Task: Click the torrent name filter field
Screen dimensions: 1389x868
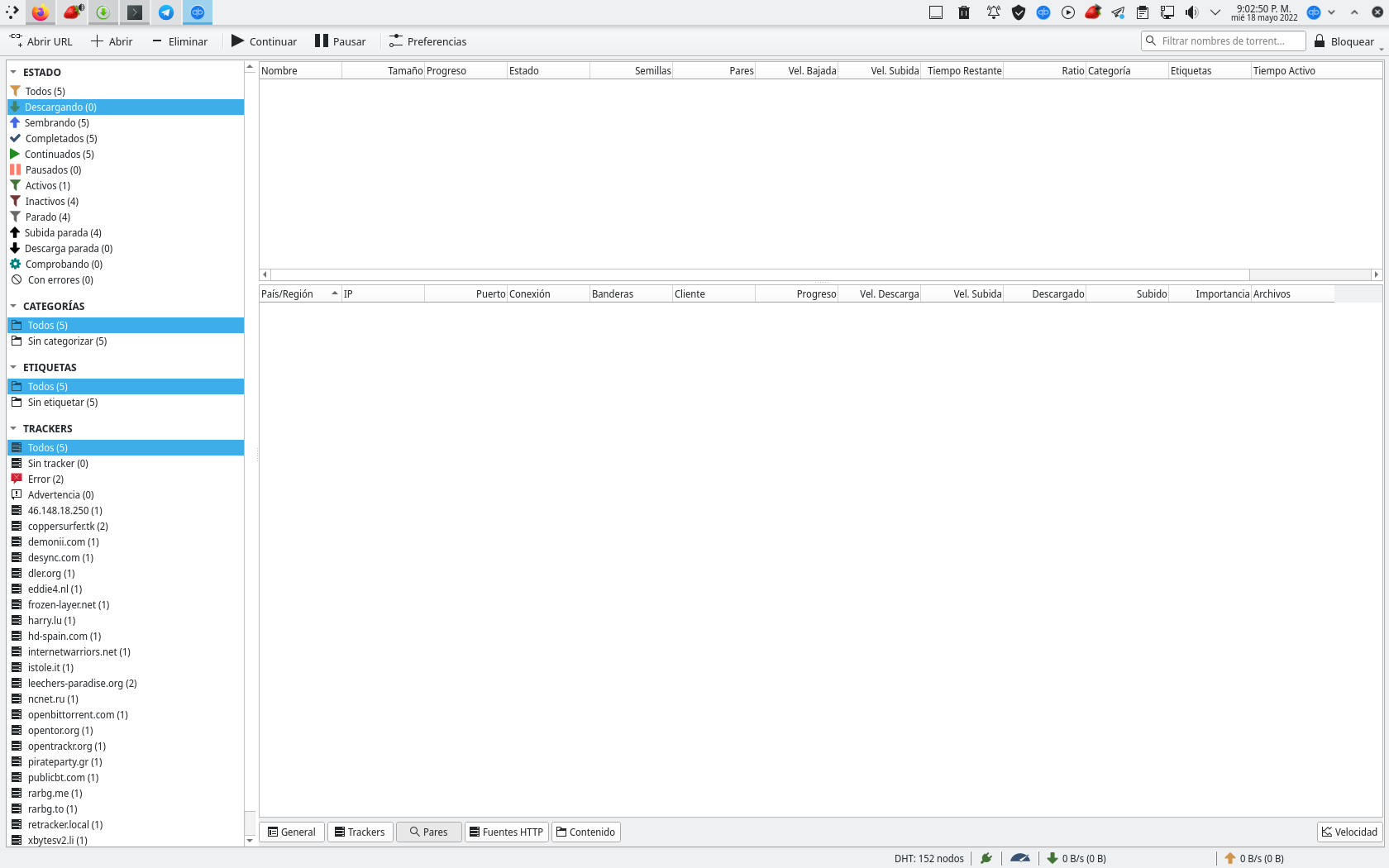Action: pos(1223,41)
